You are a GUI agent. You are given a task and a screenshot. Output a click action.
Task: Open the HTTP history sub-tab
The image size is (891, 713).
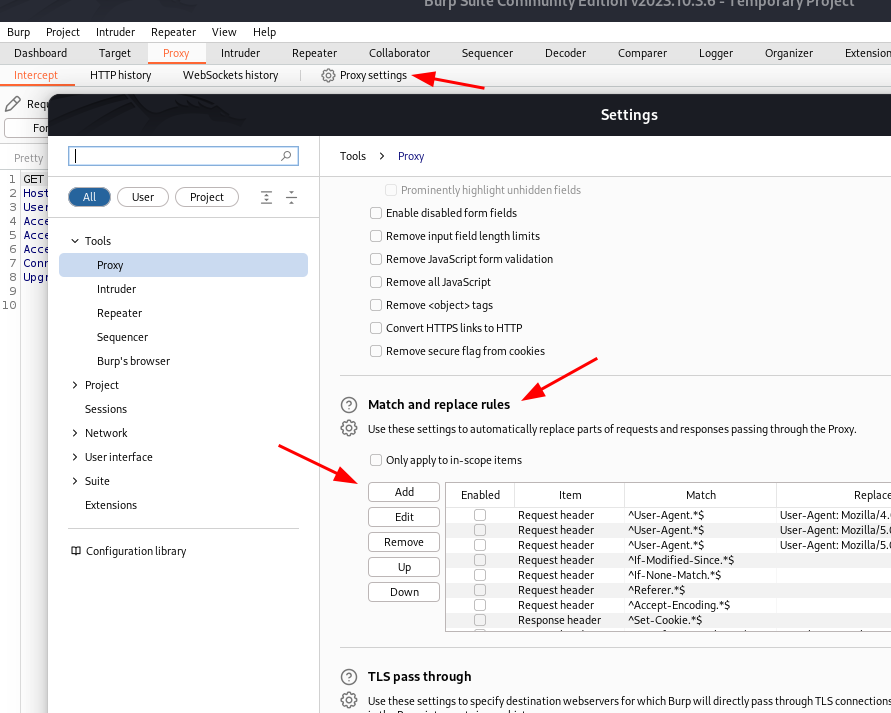[x=120, y=75]
